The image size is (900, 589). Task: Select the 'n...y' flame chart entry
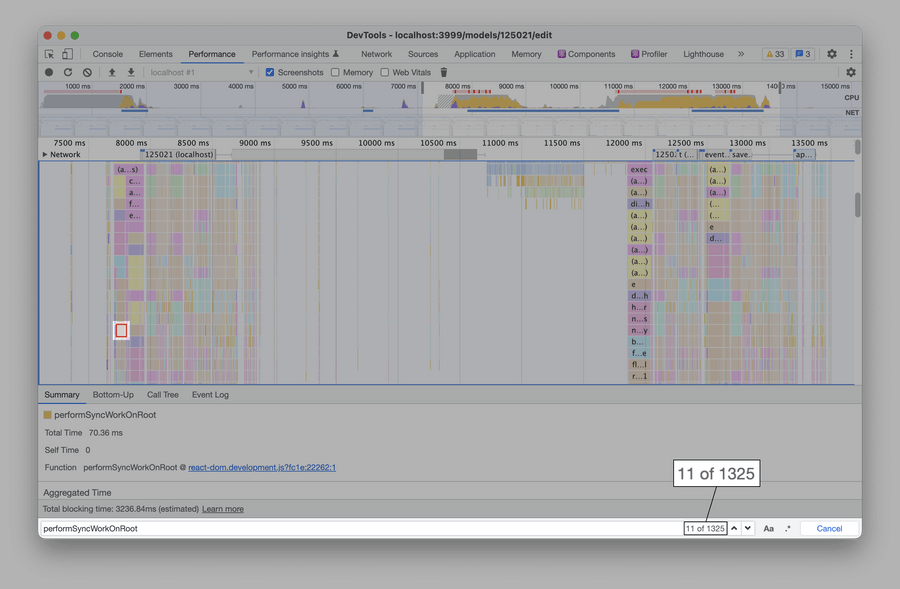point(639,330)
